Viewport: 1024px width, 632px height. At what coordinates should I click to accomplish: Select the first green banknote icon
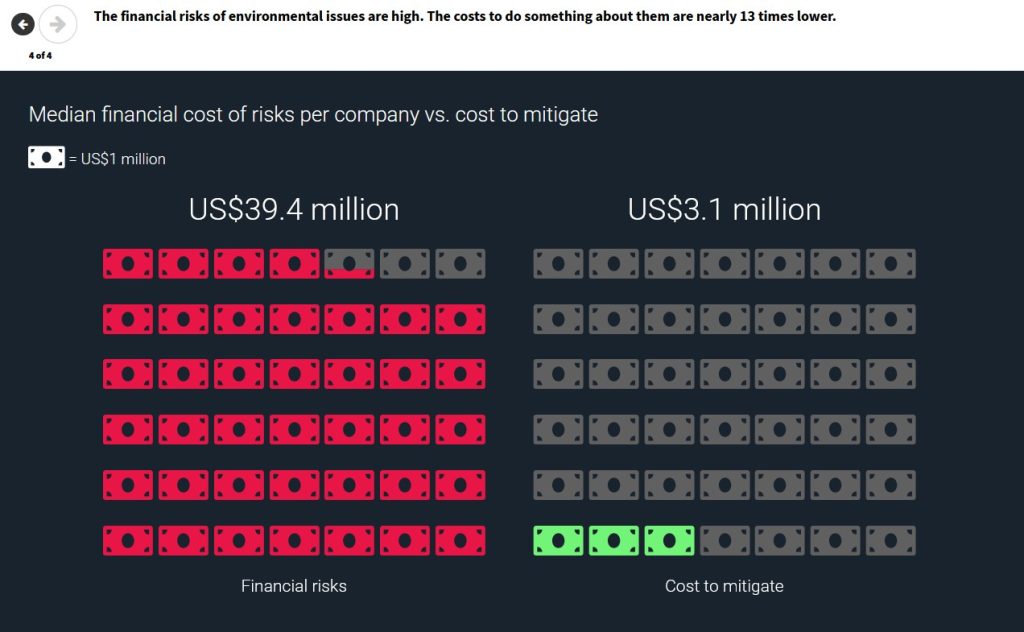tap(558, 541)
